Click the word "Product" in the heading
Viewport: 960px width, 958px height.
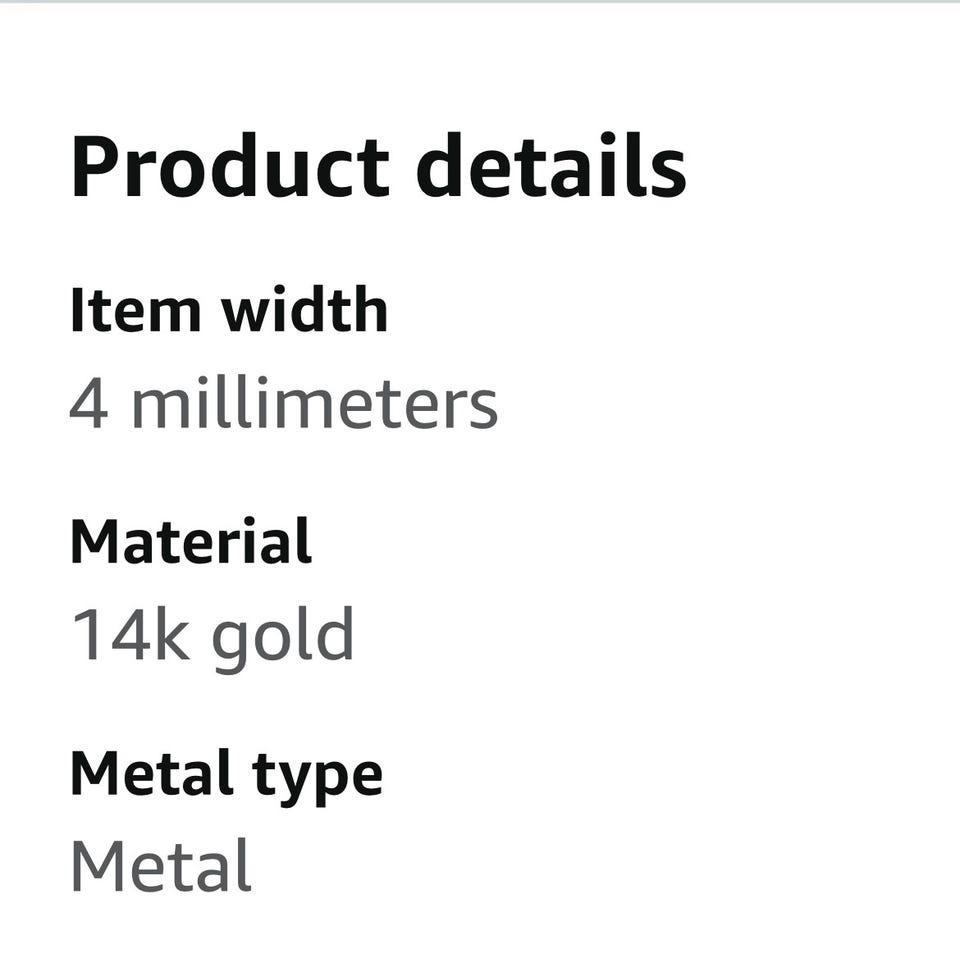point(229,168)
